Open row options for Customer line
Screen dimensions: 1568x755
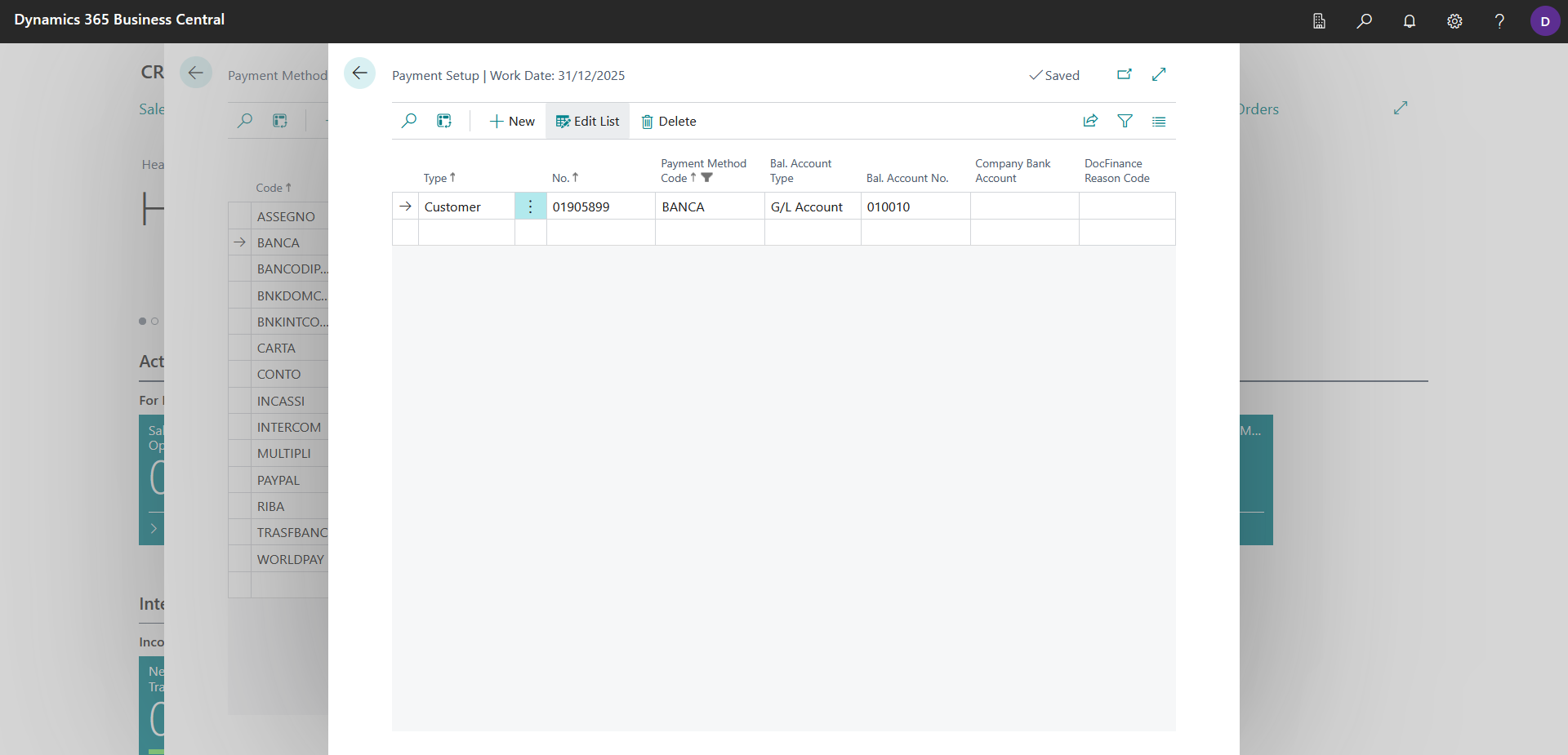[x=530, y=207]
